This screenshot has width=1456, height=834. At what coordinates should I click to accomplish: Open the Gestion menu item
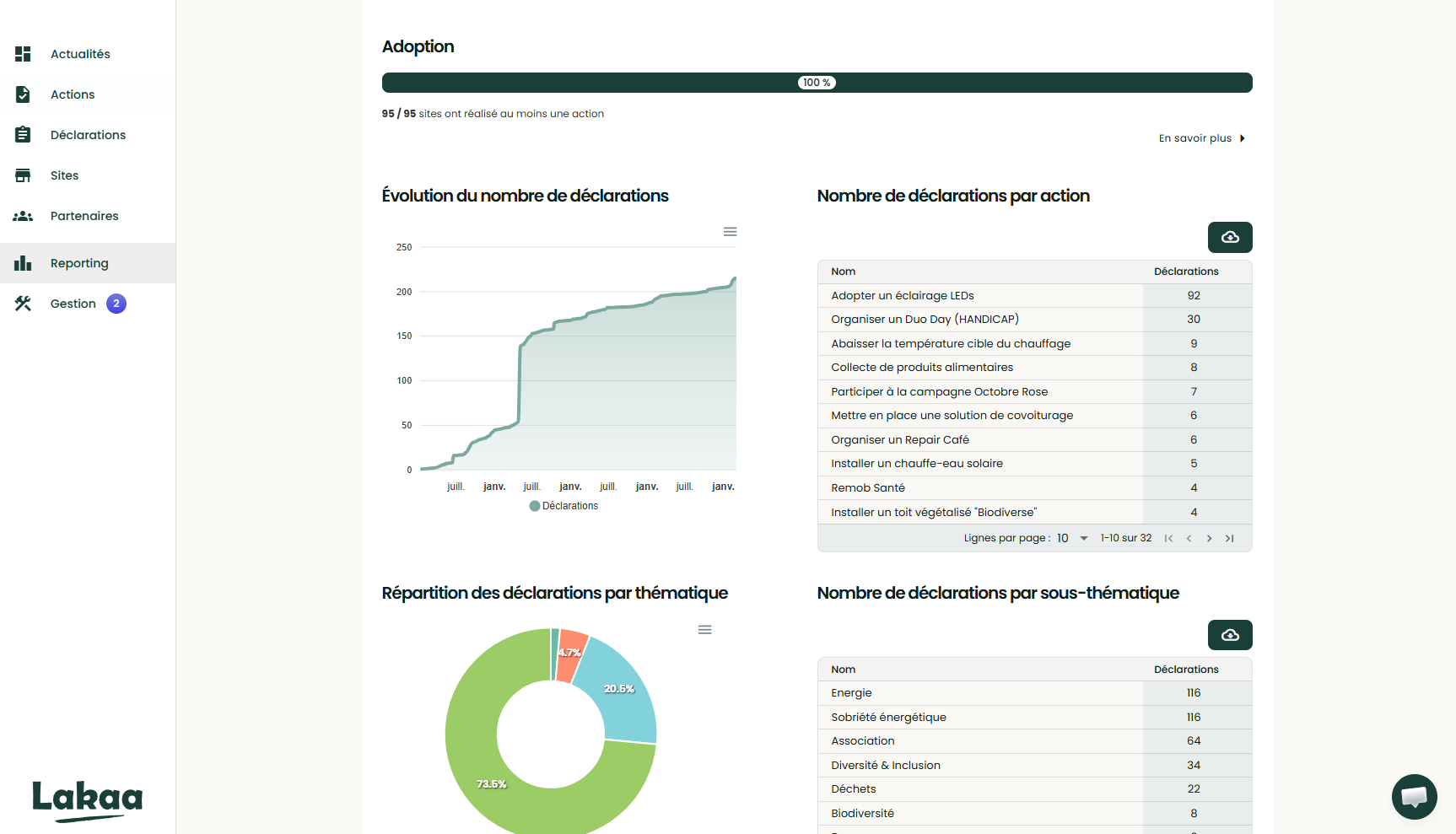click(88, 304)
